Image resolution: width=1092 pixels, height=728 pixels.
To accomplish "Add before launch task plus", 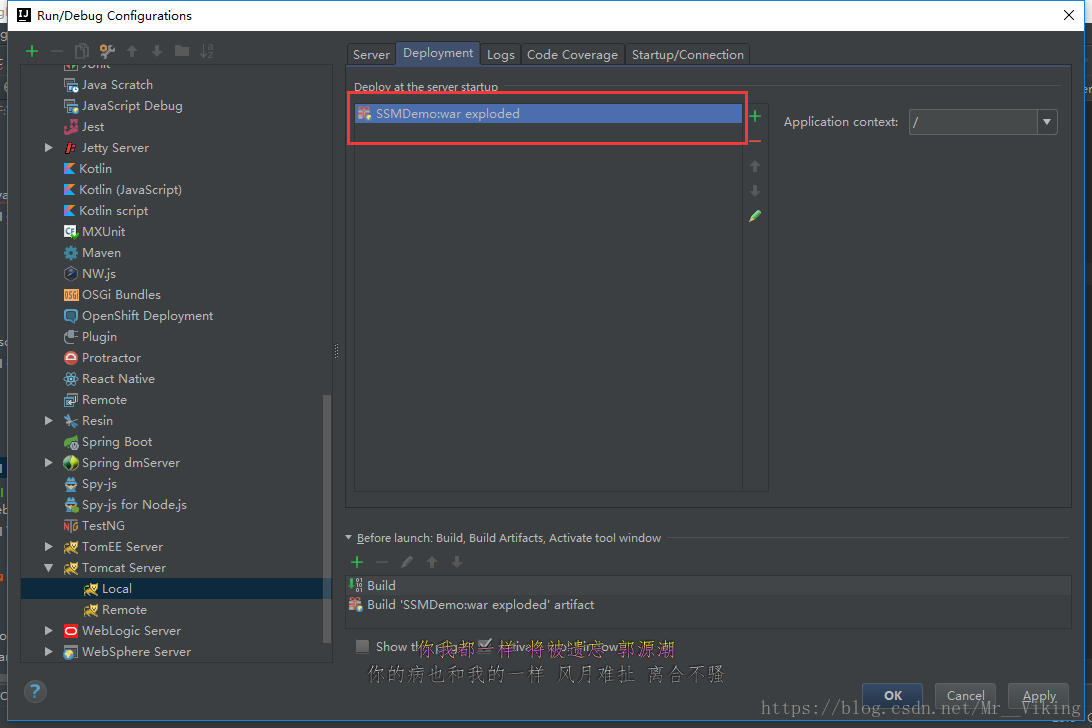I will (357, 562).
